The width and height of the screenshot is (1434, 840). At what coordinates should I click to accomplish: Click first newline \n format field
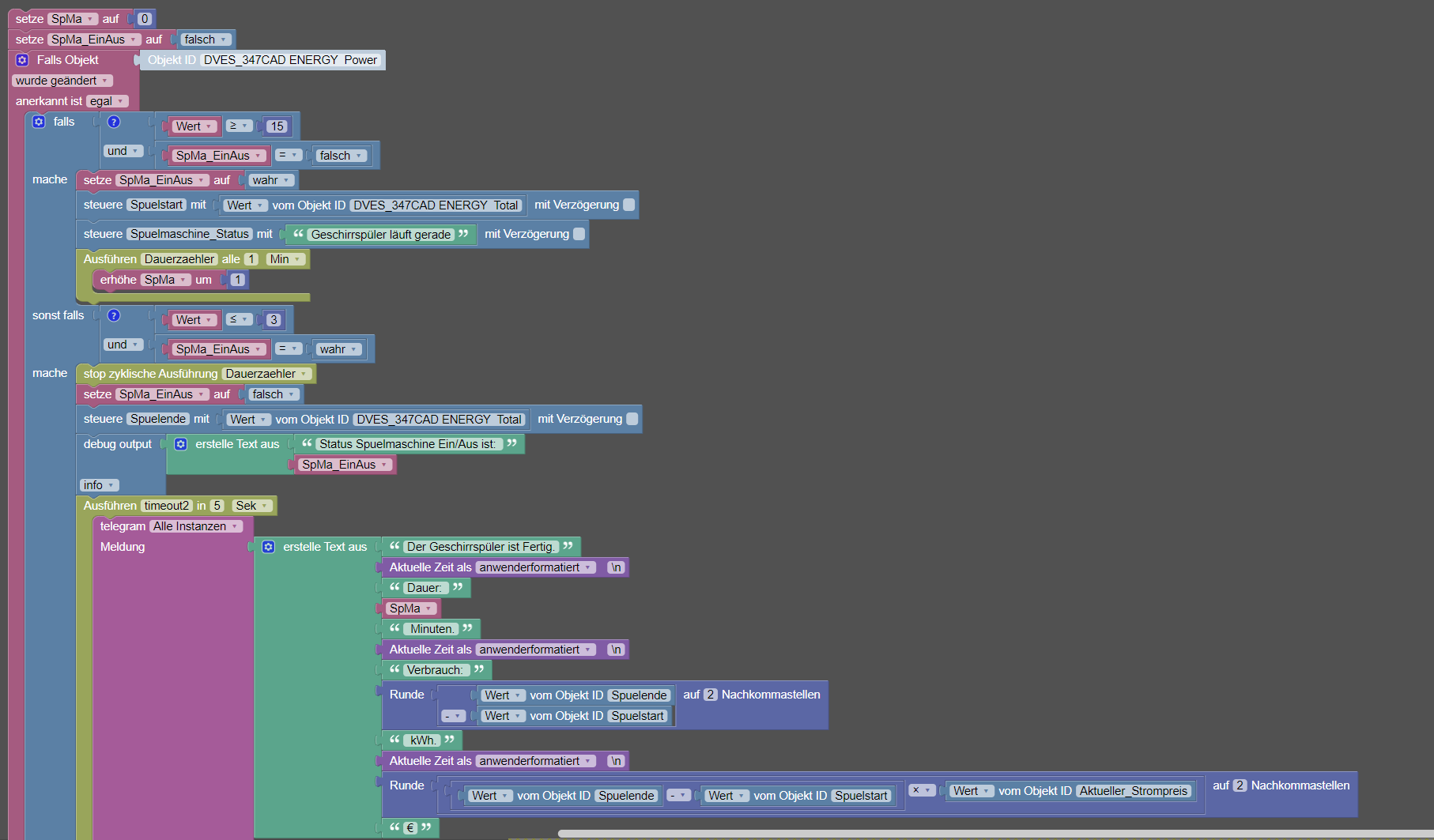[x=616, y=567]
